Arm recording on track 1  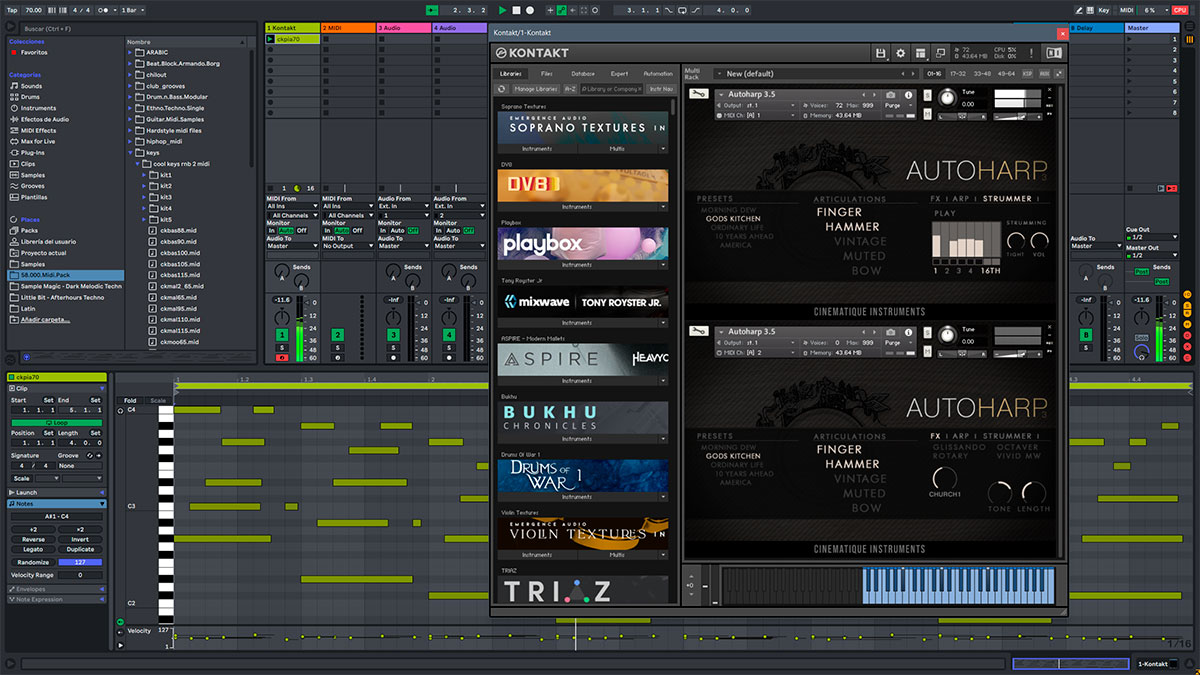pos(282,358)
